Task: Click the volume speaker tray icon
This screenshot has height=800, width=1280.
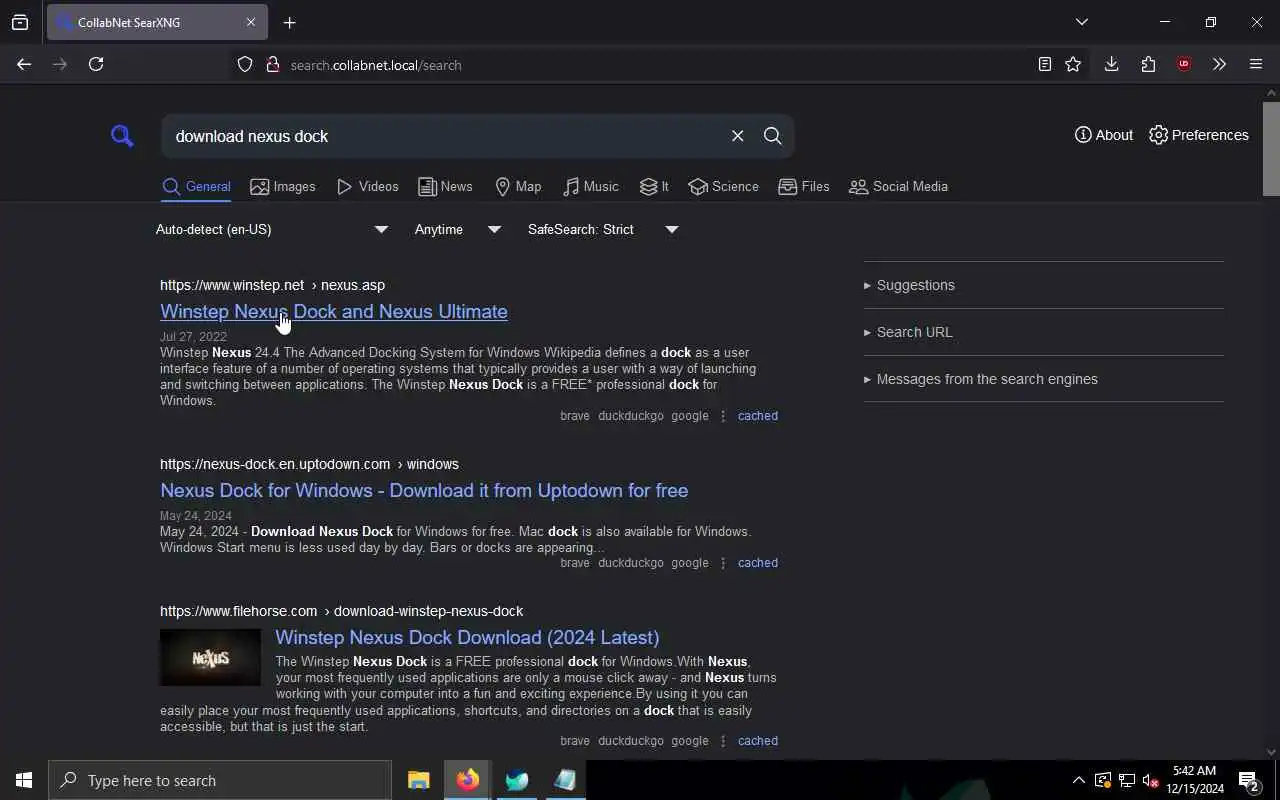Action: (1150, 780)
